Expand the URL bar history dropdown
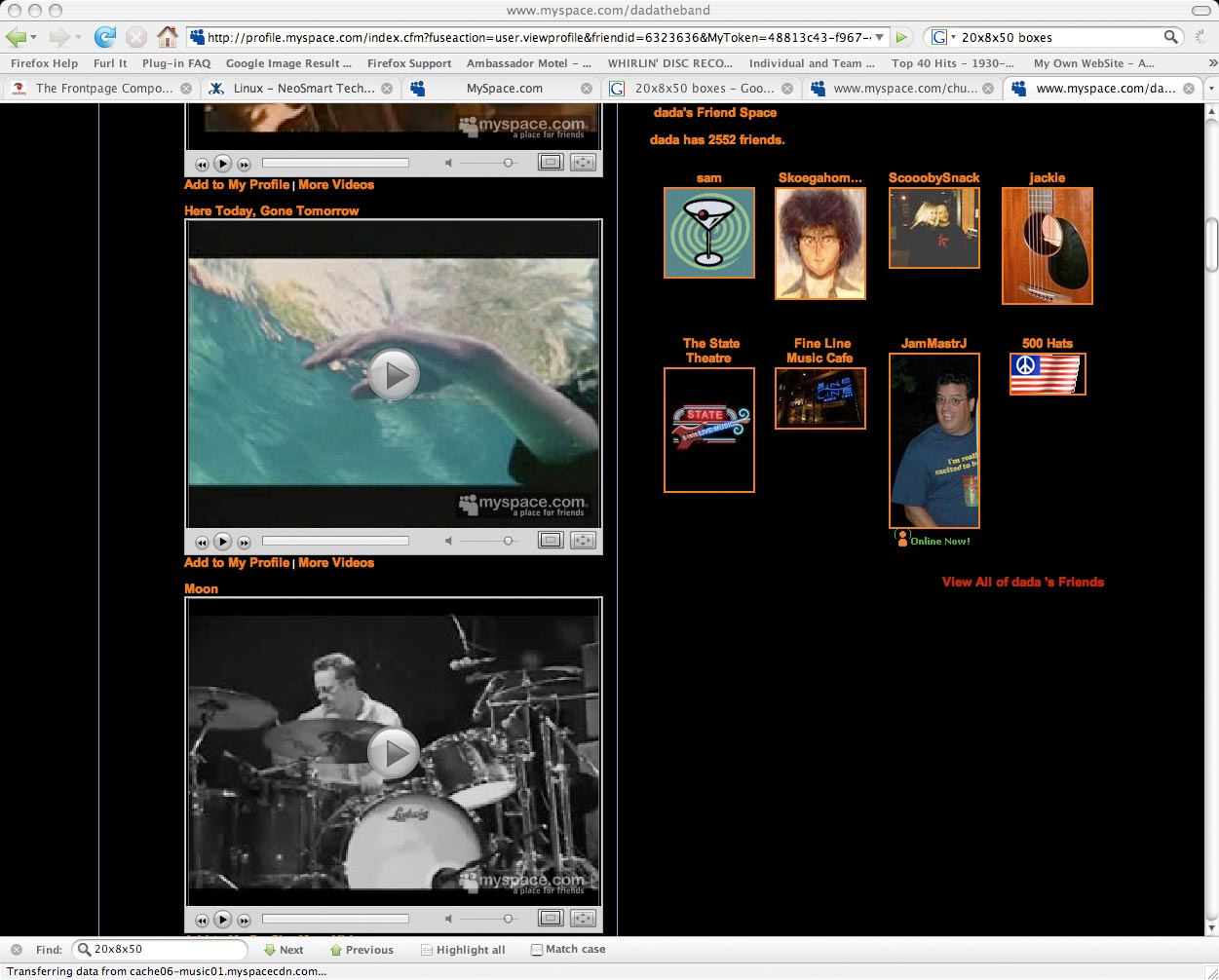The height and width of the screenshot is (980, 1219). click(x=880, y=37)
